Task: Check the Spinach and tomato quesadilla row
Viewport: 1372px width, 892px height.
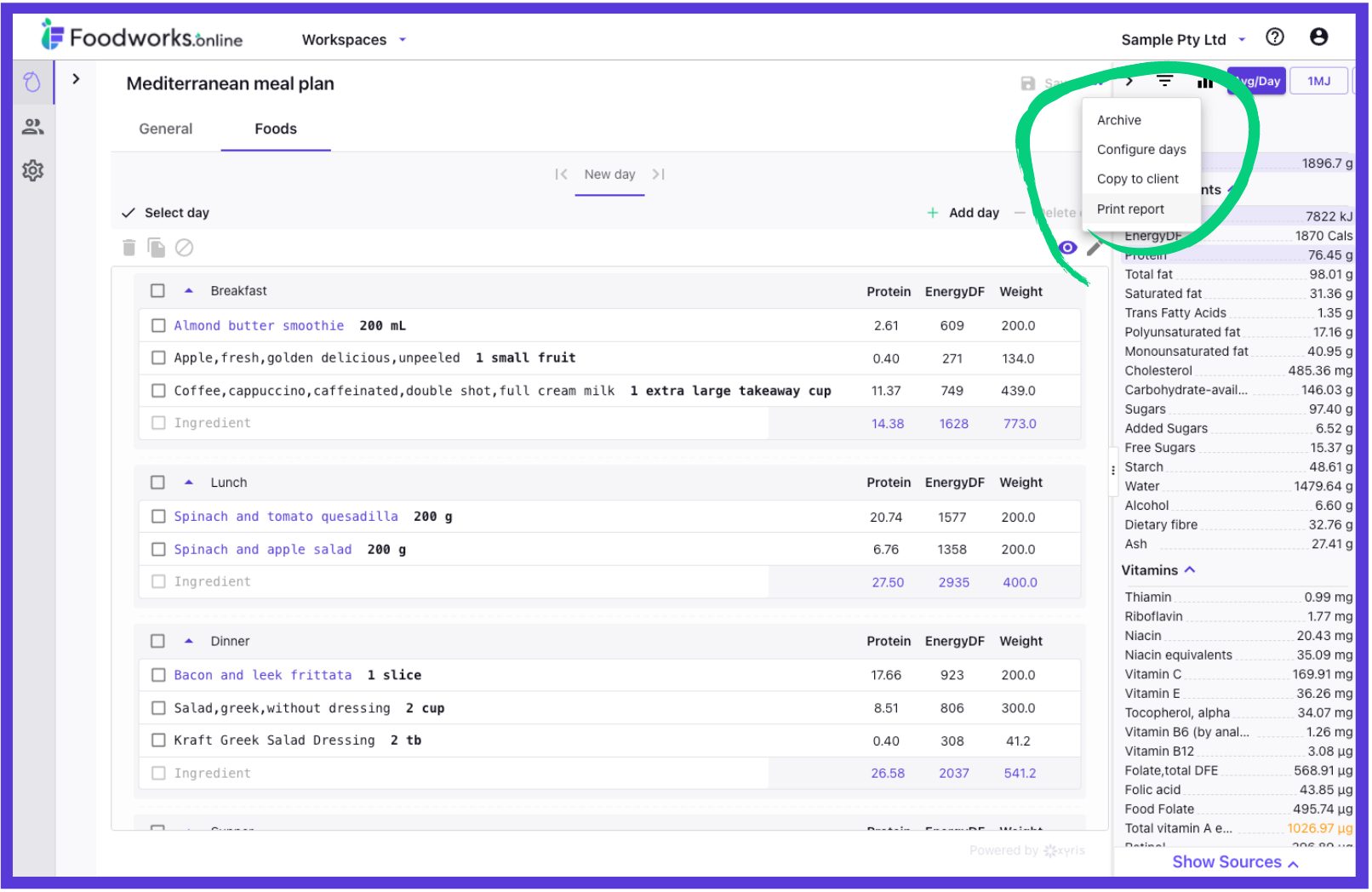Action: [x=157, y=517]
